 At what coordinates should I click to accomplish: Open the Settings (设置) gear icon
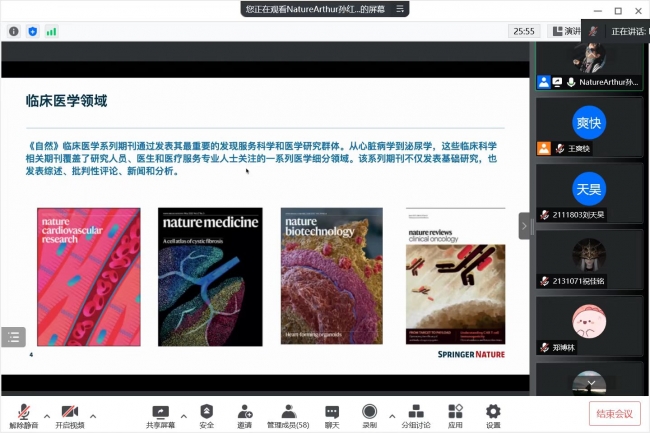[493, 416]
